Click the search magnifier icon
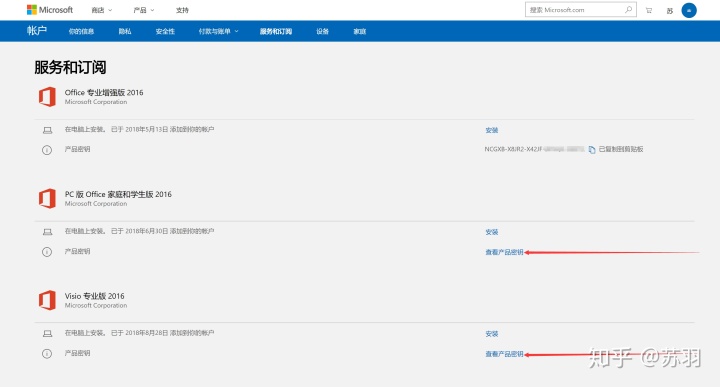720x387 pixels. [628, 10]
